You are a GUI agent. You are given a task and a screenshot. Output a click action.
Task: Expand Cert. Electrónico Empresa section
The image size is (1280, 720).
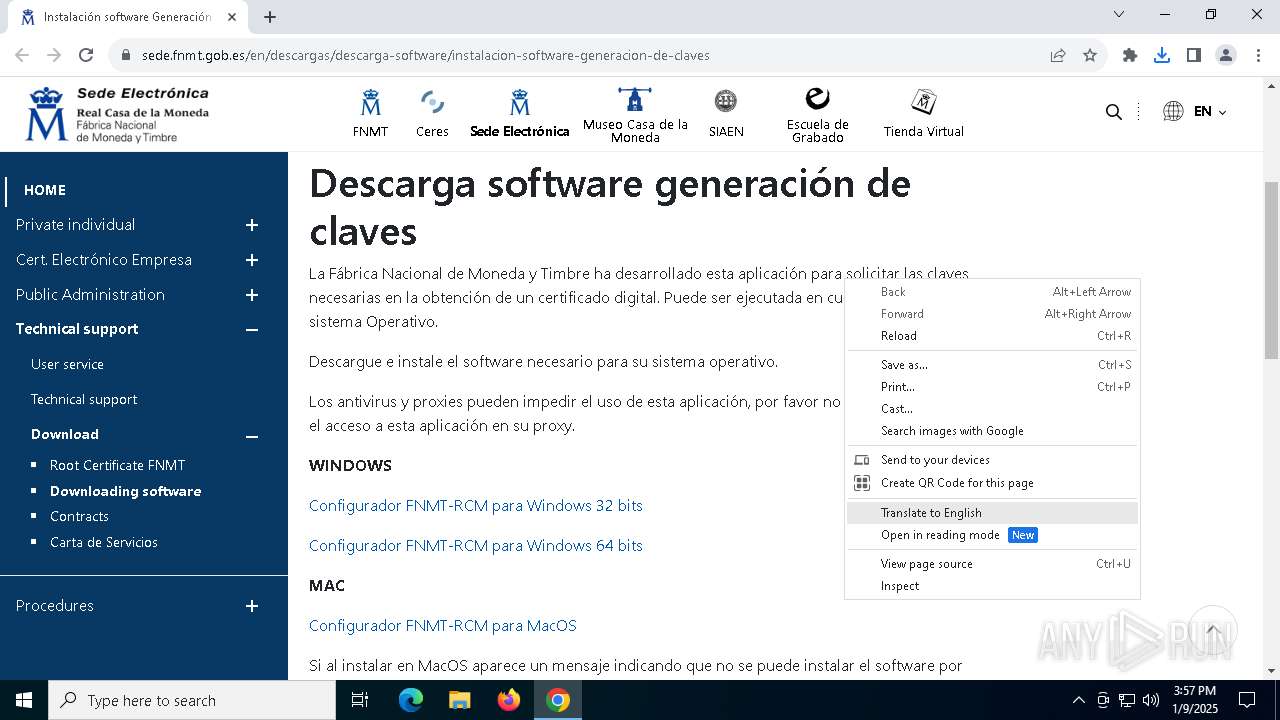252,260
